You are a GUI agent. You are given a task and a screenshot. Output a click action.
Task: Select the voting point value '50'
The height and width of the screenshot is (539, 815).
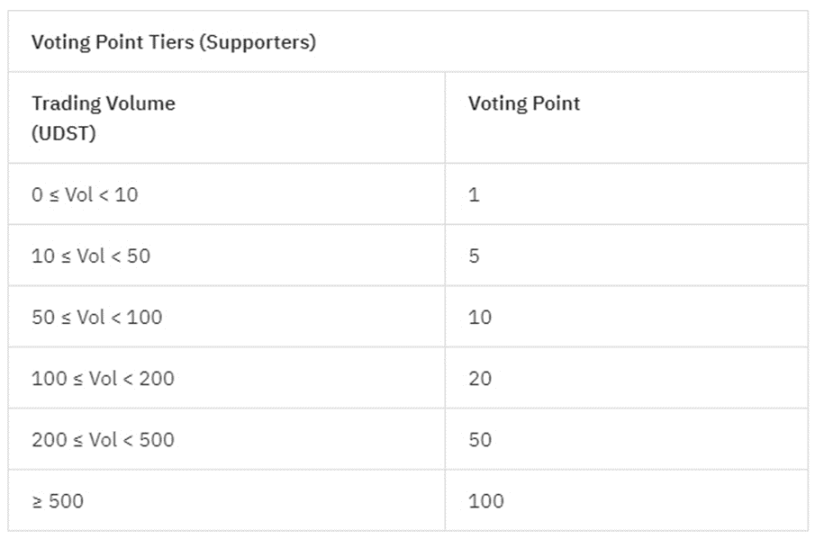click(x=480, y=440)
